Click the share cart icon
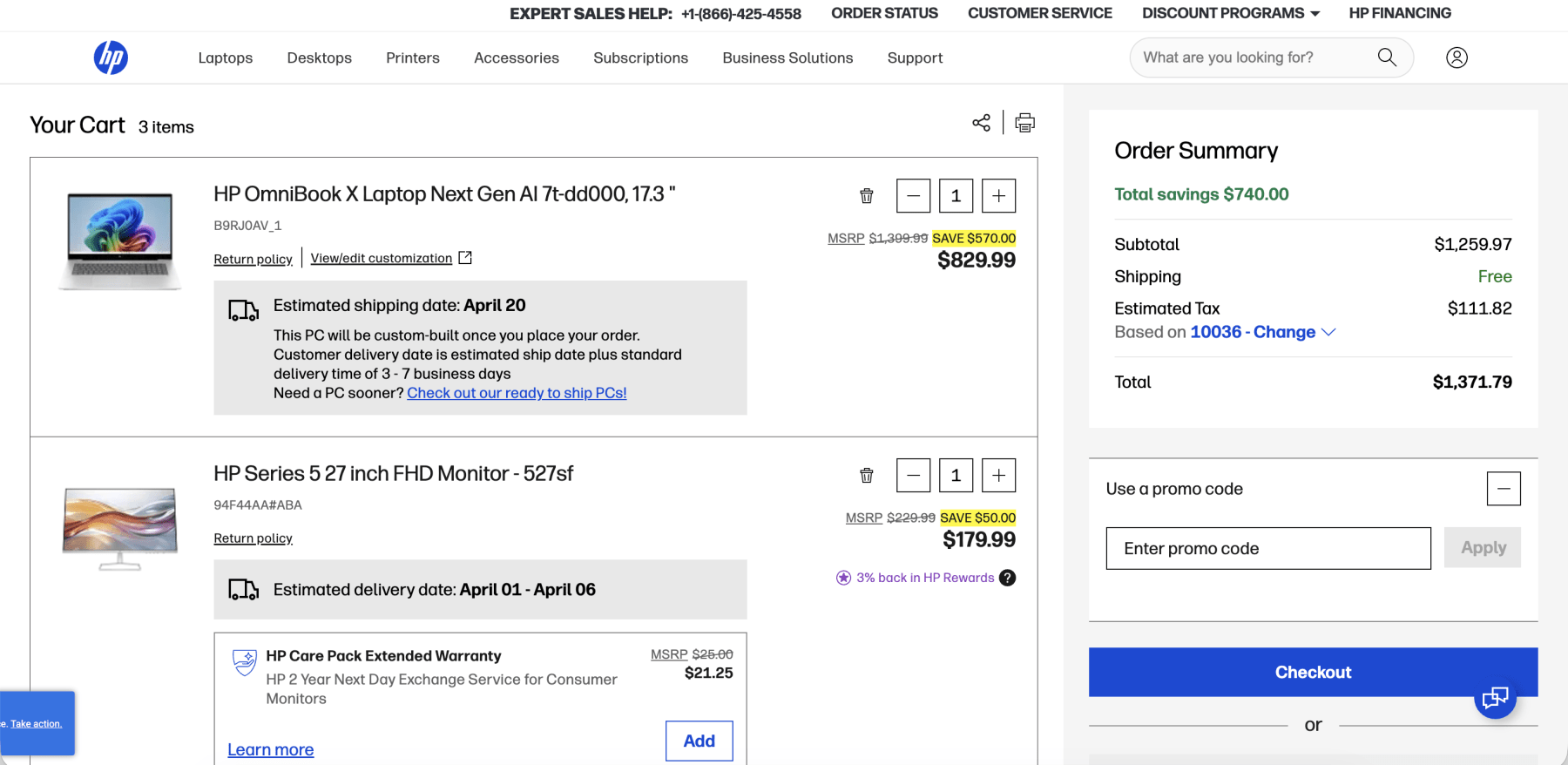The width and height of the screenshot is (1568, 765). (981, 123)
